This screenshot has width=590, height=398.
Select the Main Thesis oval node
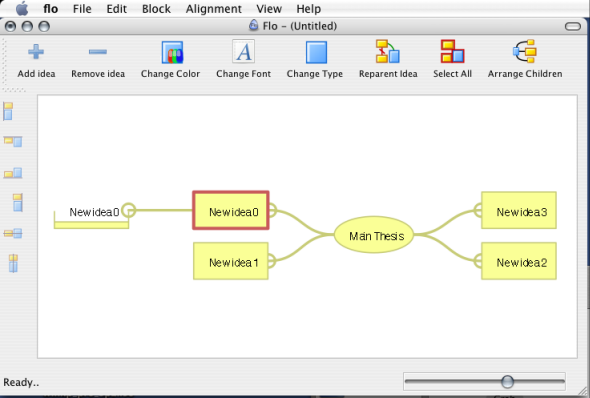coord(374,235)
